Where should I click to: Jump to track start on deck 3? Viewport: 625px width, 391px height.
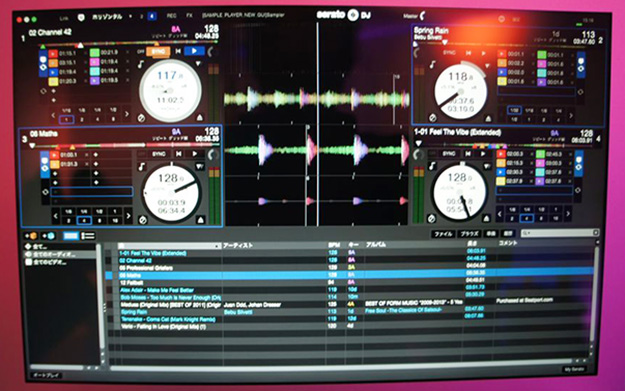[x=179, y=154]
